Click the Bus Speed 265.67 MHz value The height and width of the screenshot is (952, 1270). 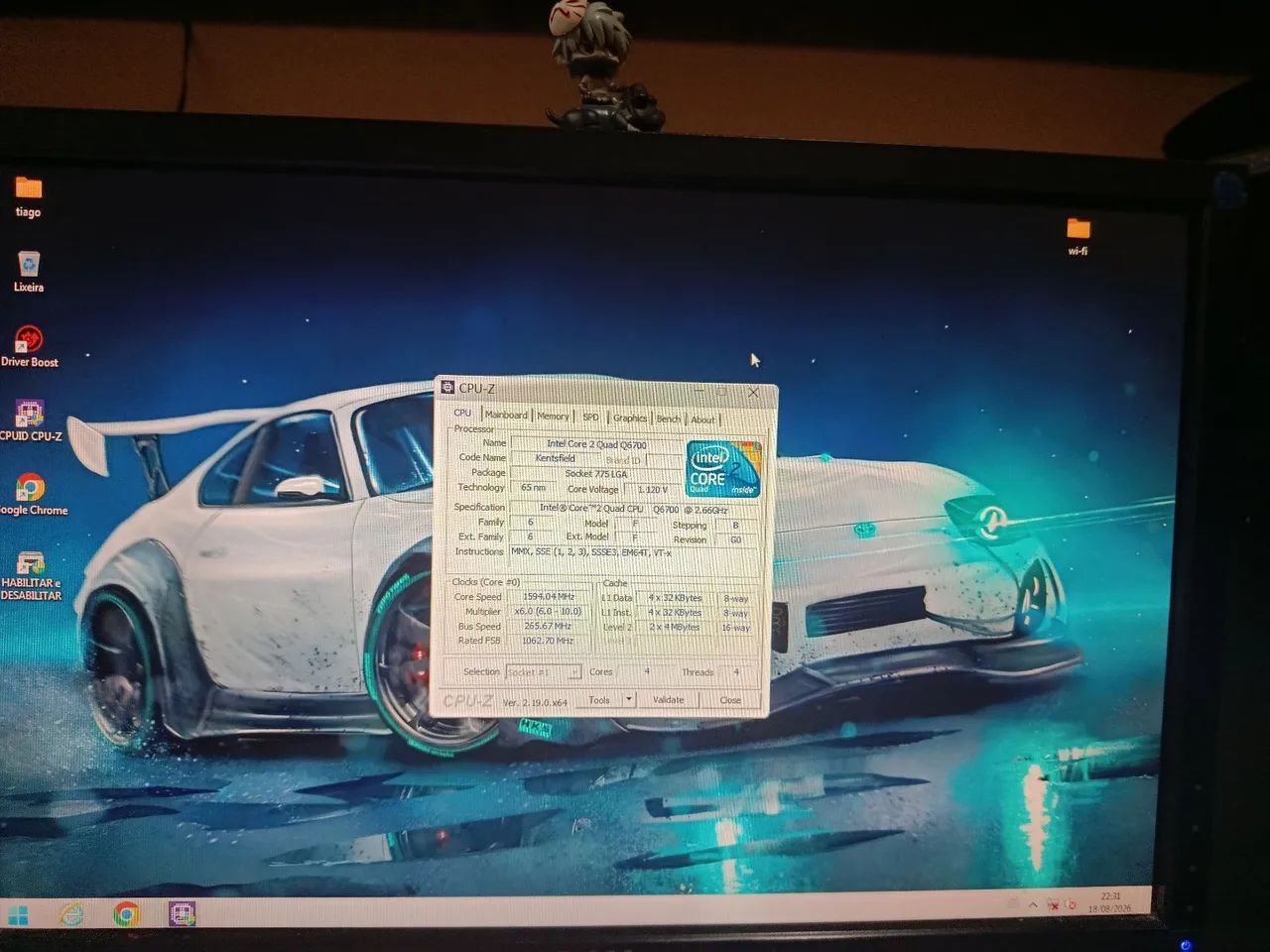pyautogui.click(x=549, y=626)
